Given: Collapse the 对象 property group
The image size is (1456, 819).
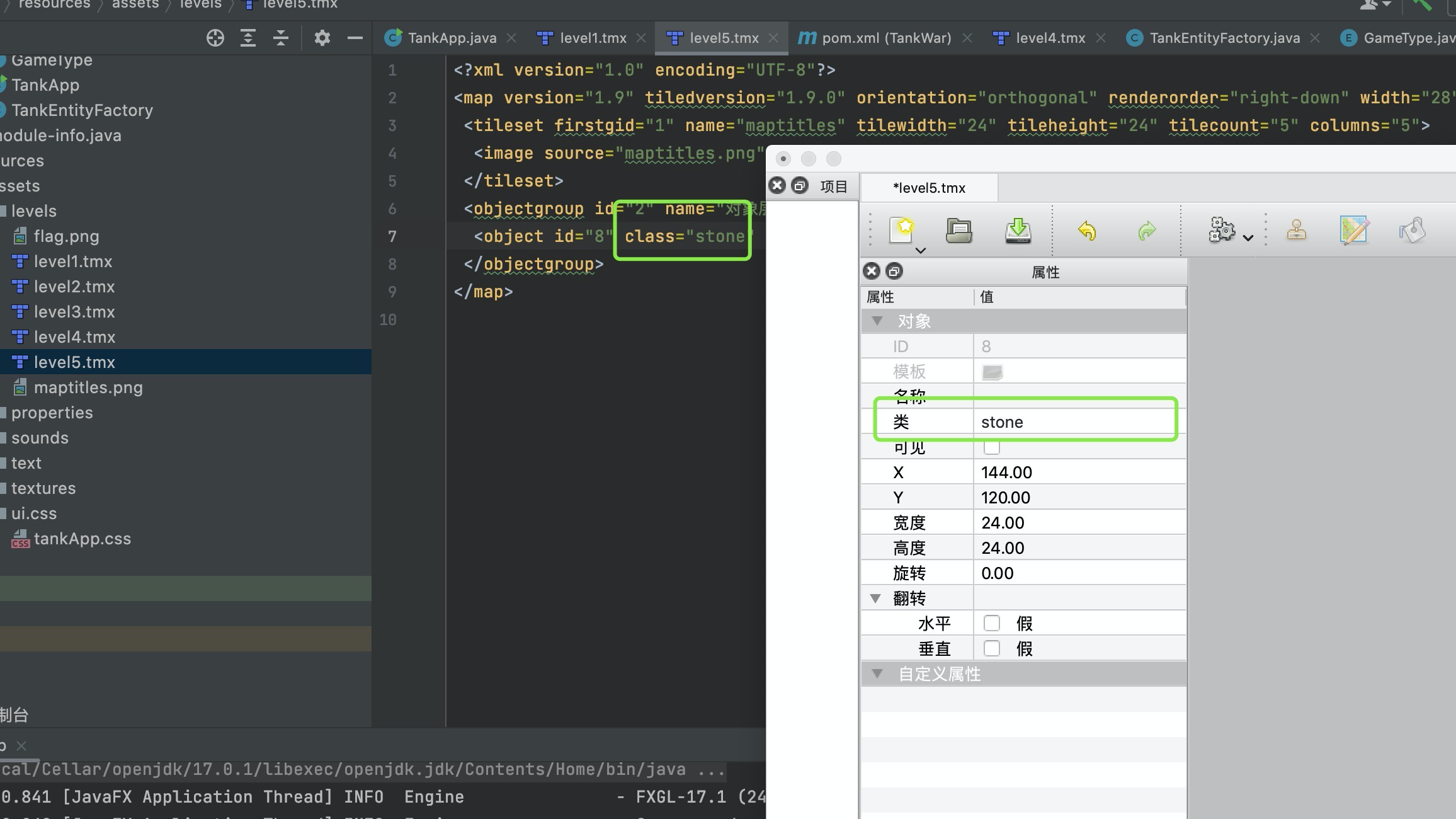Looking at the screenshot, I should click(x=877, y=321).
